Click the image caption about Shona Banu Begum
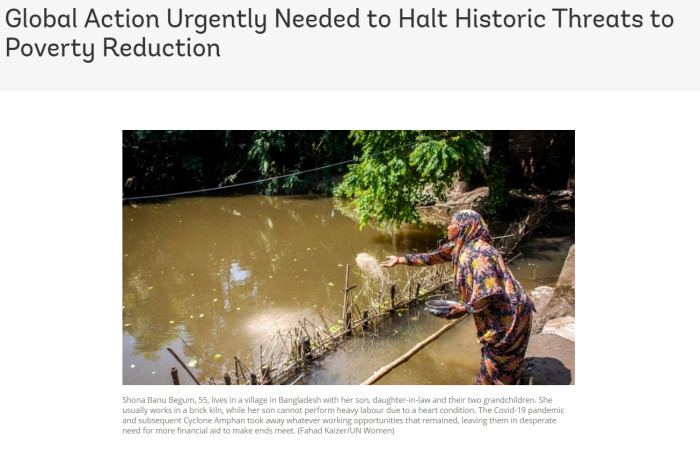 point(343,415)
